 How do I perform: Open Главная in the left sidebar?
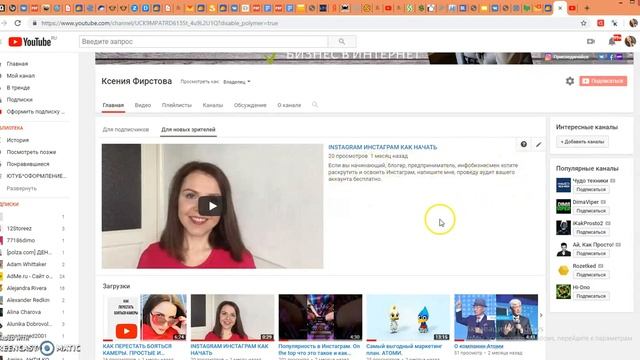(x=17, y=64)
